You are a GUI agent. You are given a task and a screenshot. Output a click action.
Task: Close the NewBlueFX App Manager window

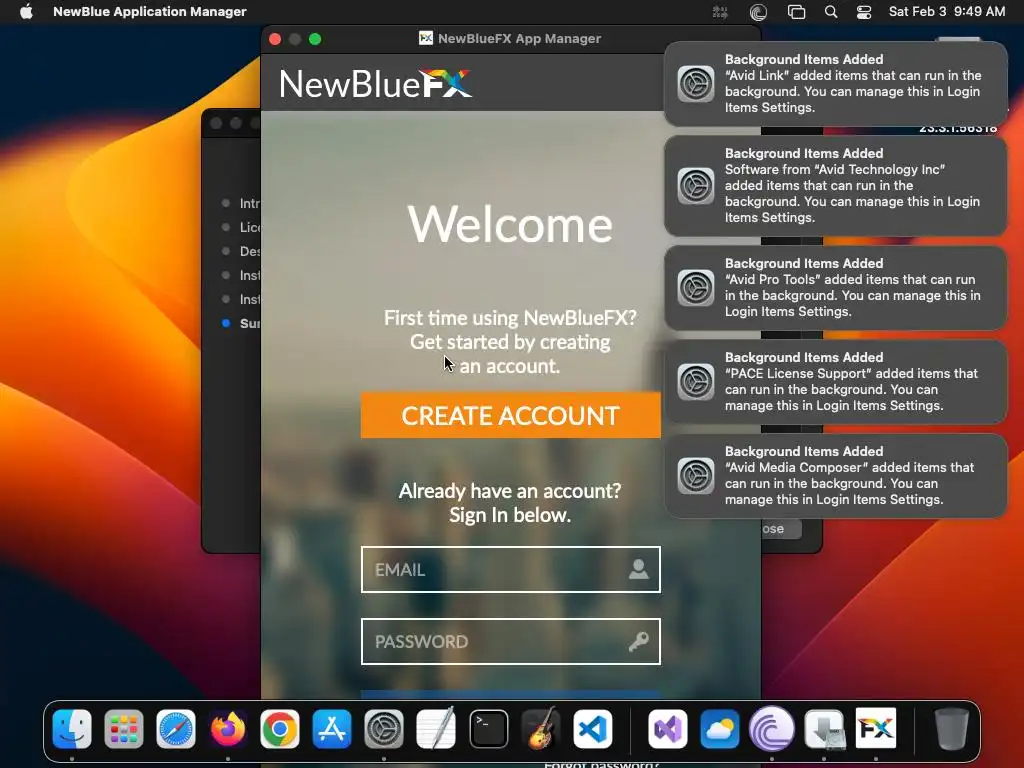(x=275, y=39)
